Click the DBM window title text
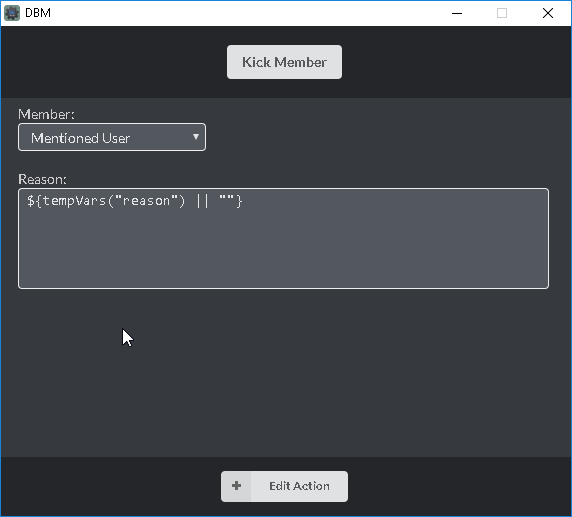The image size is (572, 517). 38,13
